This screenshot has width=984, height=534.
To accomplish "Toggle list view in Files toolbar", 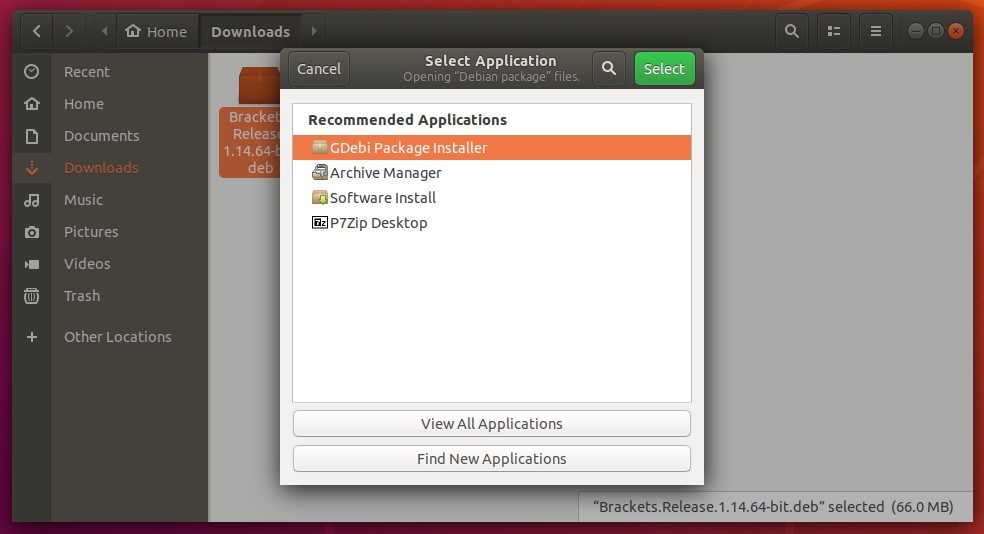I will click(x=834, y=31).
